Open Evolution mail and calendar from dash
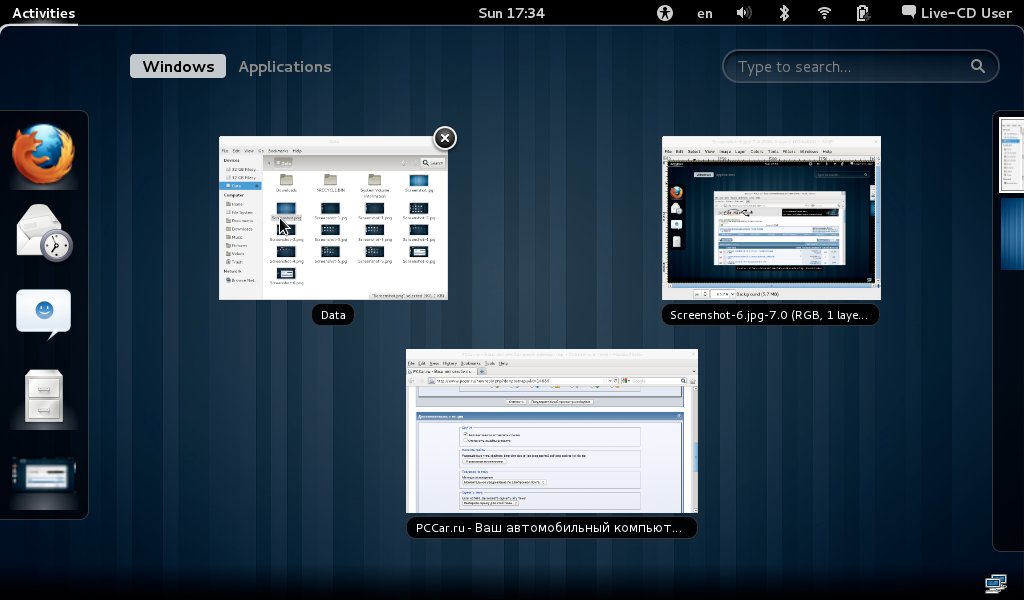This screenshot has height=600, width=1024. [44, 232]
